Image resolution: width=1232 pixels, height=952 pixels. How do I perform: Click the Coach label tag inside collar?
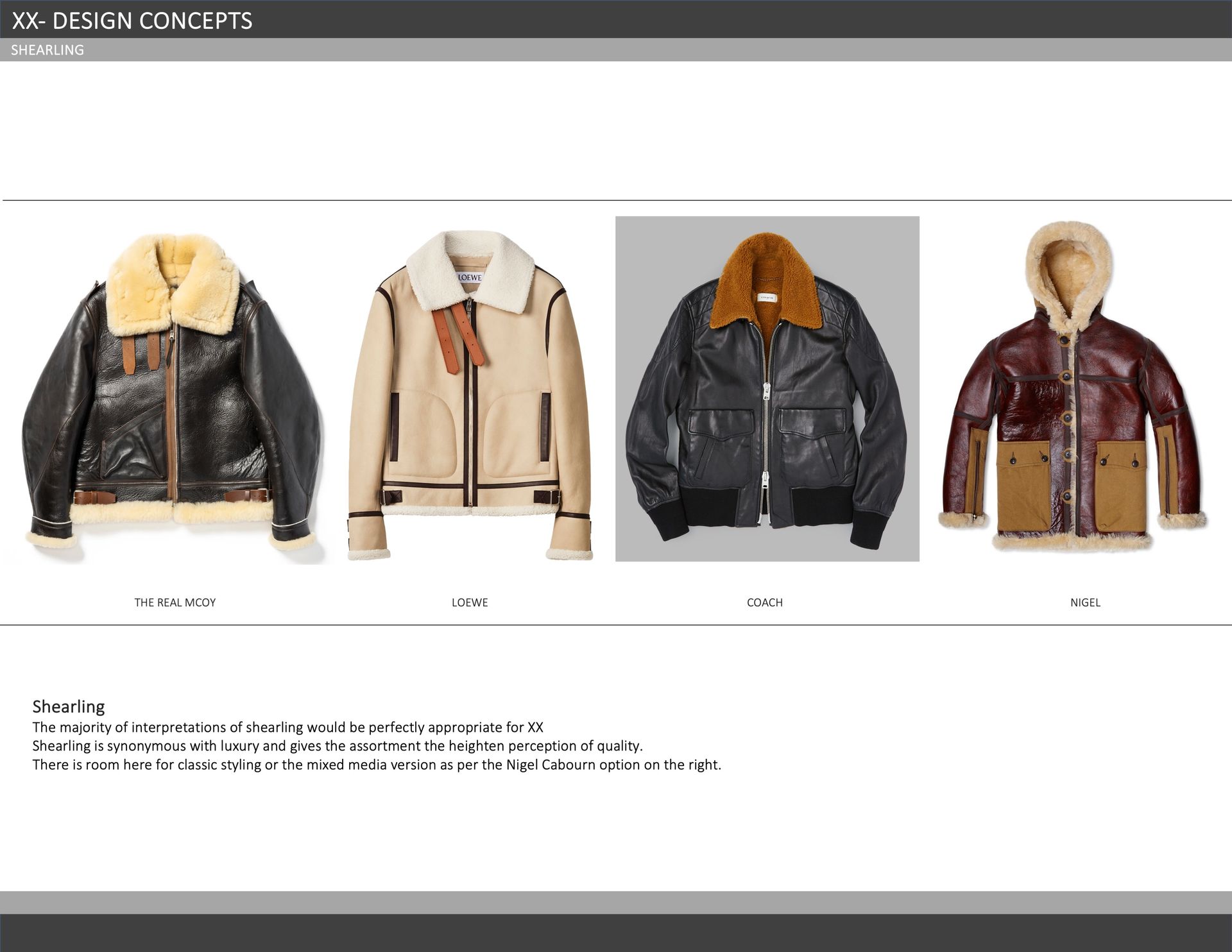[x=766, y=298]
